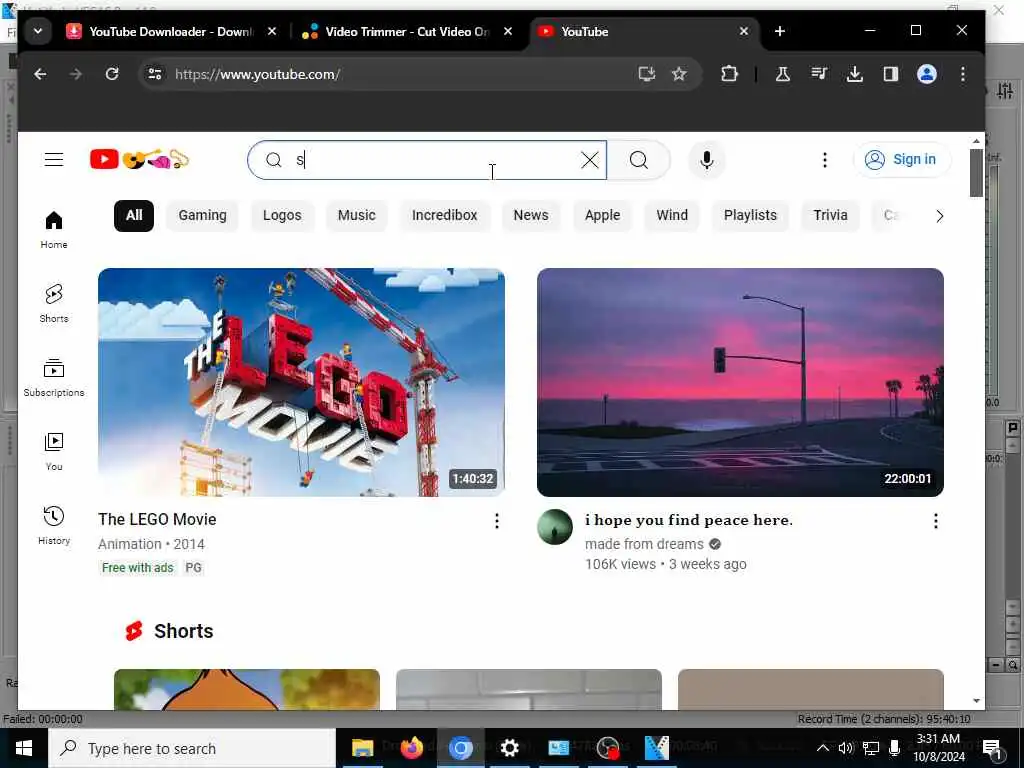Screen dimensions: 1024x768
Task: Open The LEGO Movie title link
Action: coord(157,519)
